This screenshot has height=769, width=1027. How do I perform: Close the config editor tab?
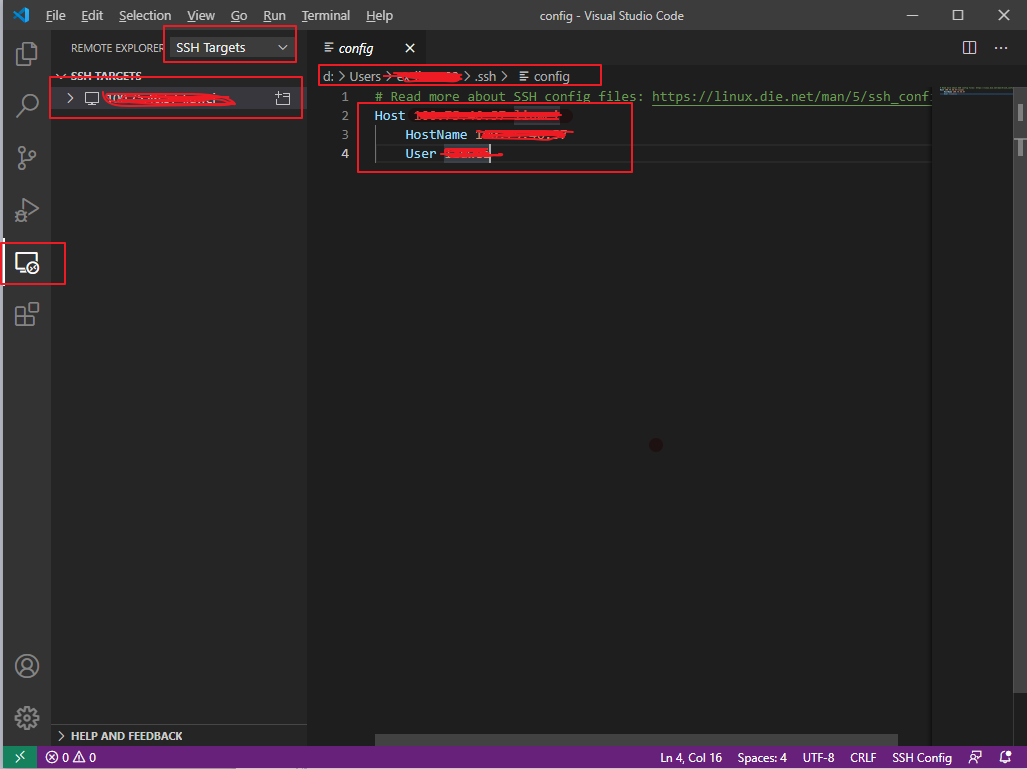point(410,48)
